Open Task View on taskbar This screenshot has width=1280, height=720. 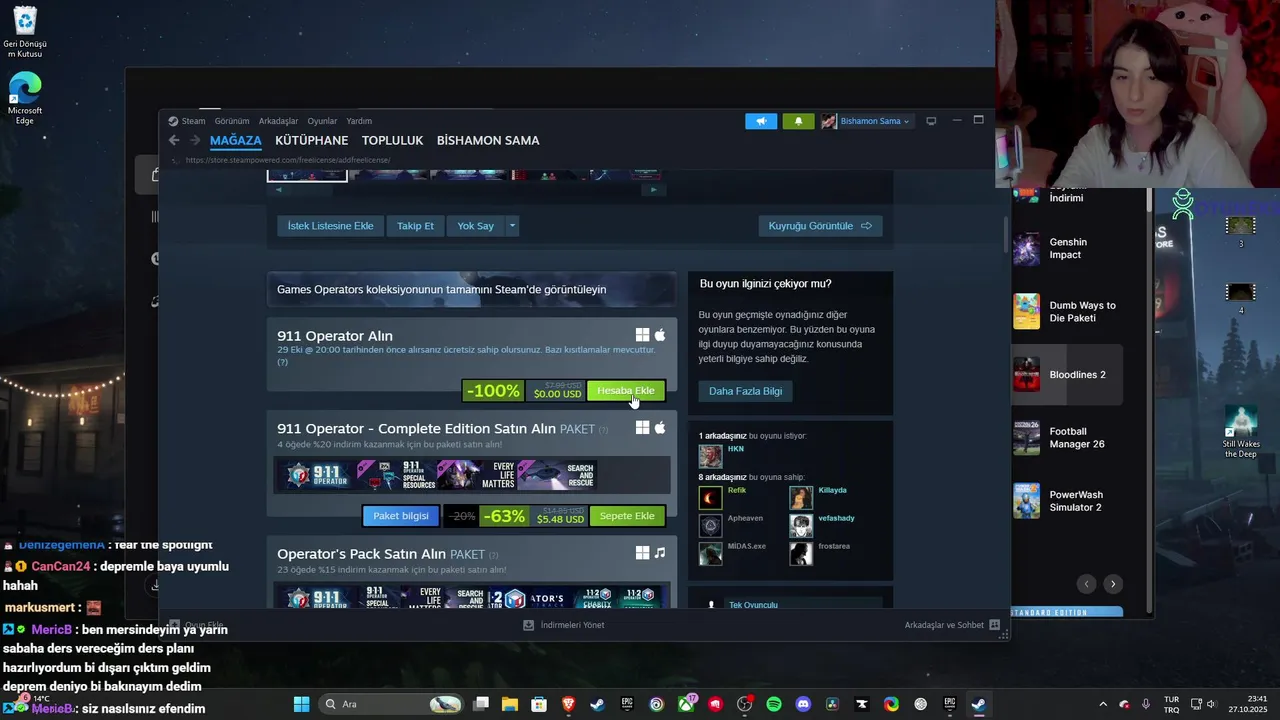click(481, 704)
